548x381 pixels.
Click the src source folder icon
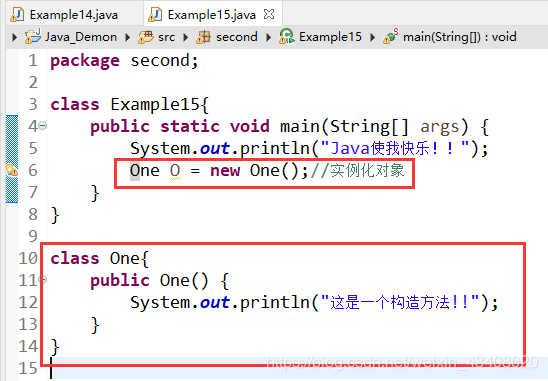point(146,37)
